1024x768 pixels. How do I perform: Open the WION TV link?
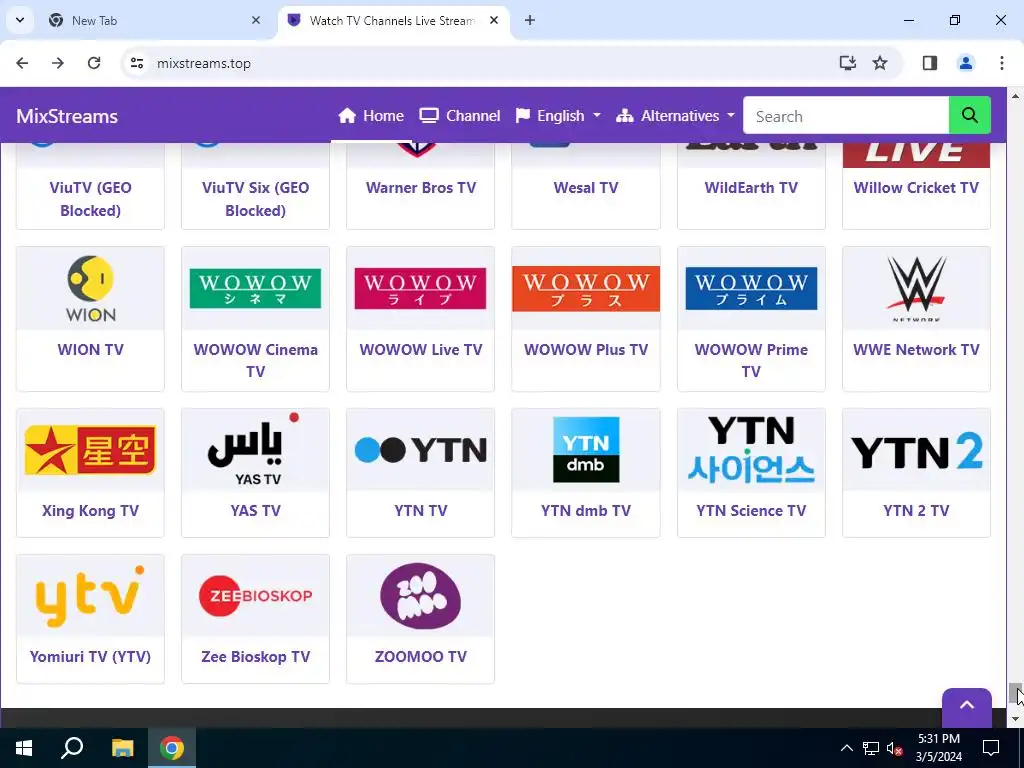[x=90, y=349]
